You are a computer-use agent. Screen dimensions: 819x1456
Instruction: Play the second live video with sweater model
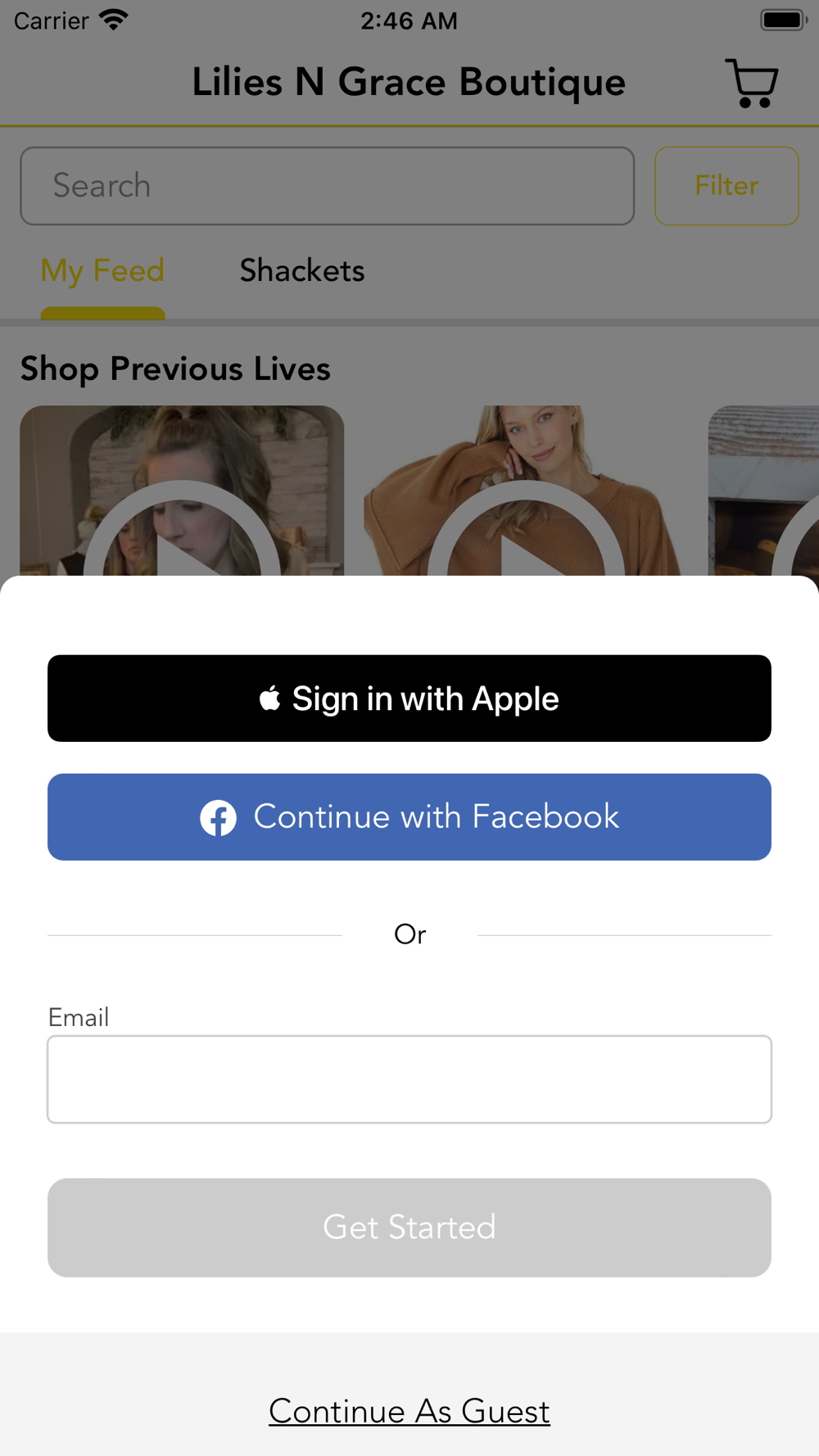[x=526, y=491]
